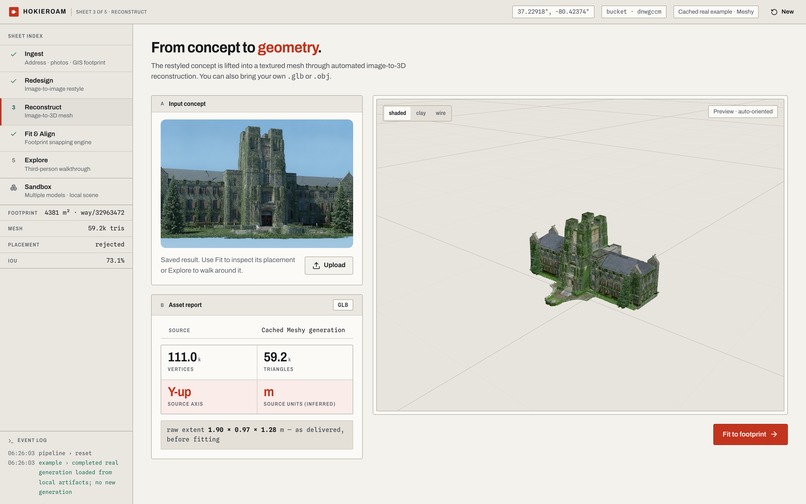Click the coordinates chip in header
This screenshot has height=504, width=806.
pyautogui.click(x=553, y=12)
